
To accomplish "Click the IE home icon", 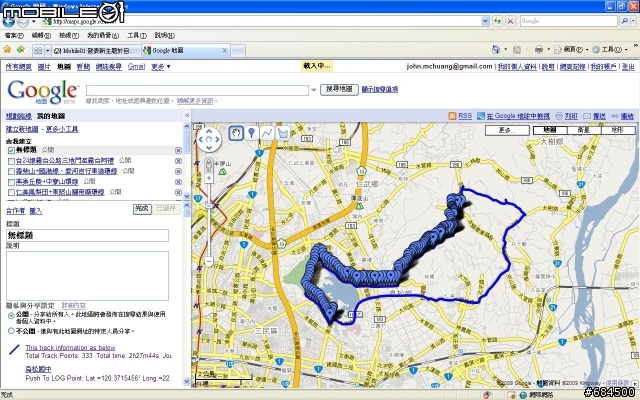I will [x=496, y=50].
